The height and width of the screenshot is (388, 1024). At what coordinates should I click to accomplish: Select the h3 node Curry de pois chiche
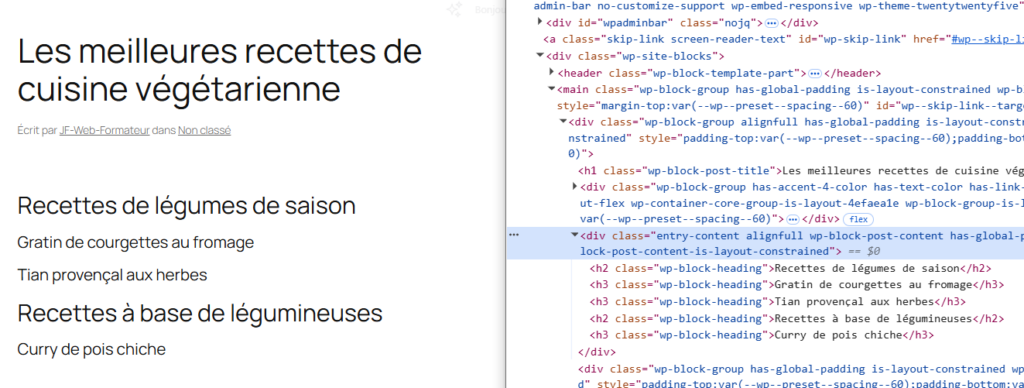pos(762,335)
